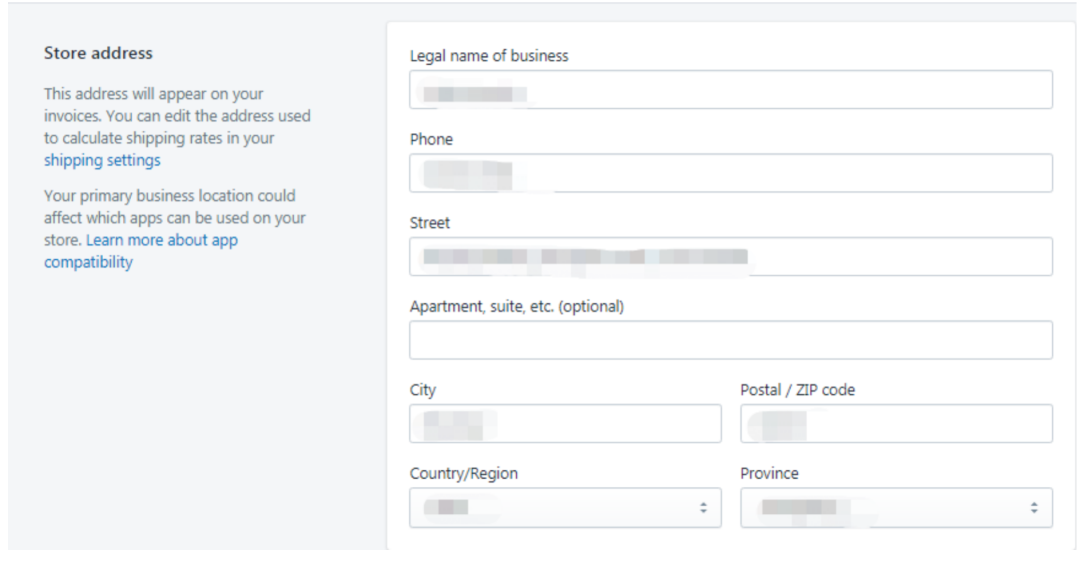Click the 'Postal / ZIP code' label
Viewport: 1080px width, 574px height.
click(x=797, y=390)
